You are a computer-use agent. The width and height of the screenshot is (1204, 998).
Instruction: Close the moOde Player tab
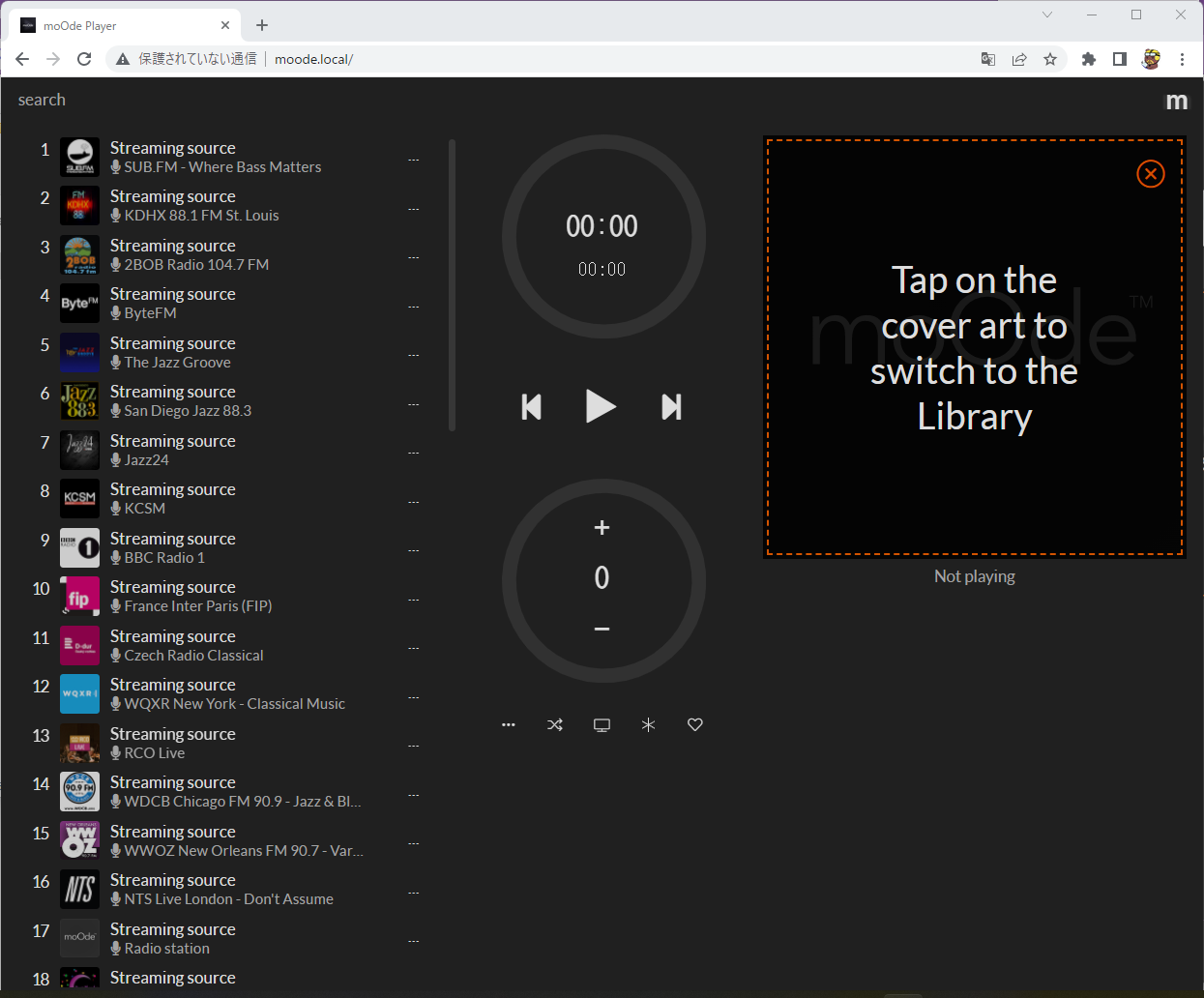pos(225,25)
